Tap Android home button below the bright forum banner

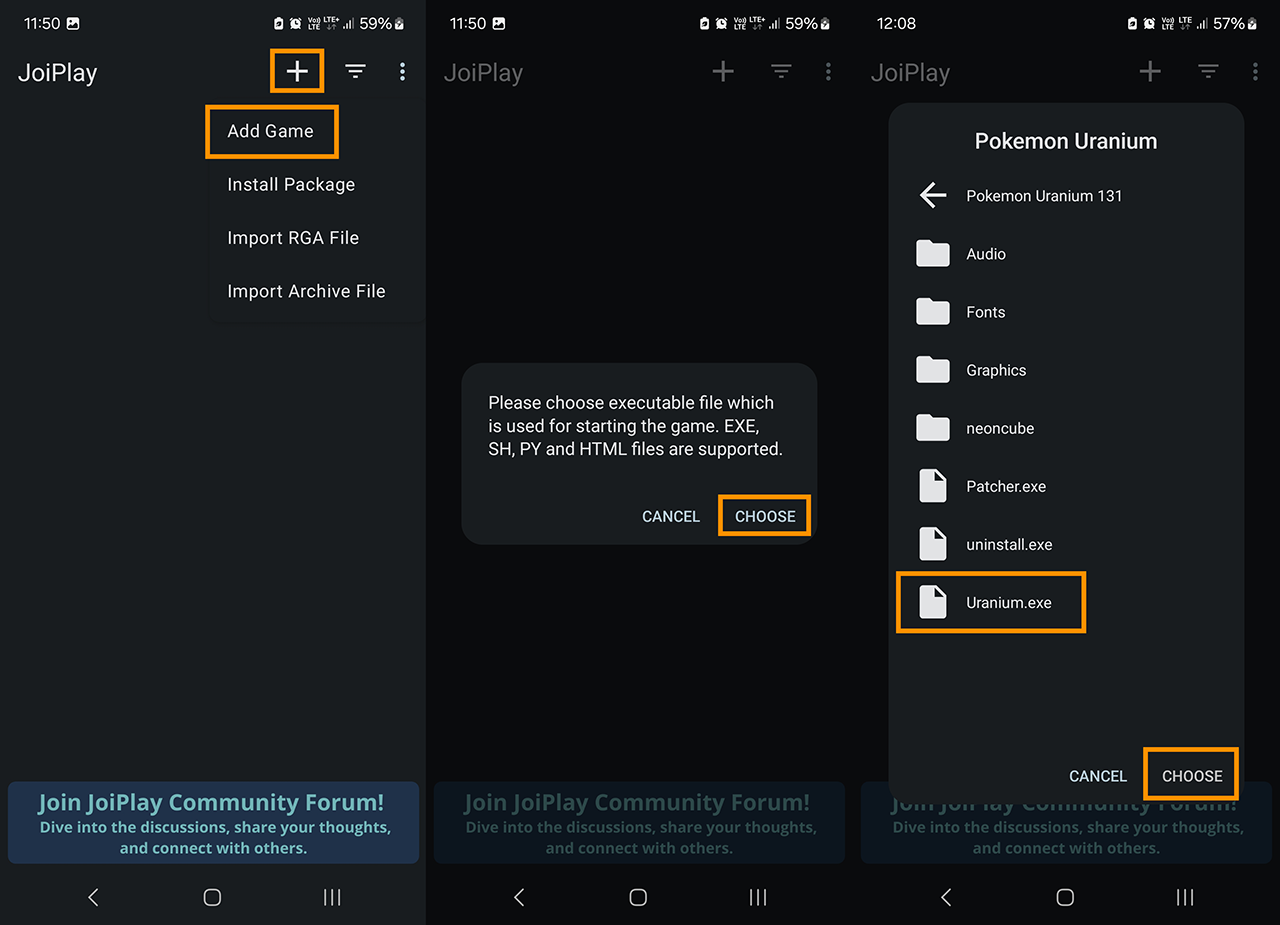click(x=212, y=897)
